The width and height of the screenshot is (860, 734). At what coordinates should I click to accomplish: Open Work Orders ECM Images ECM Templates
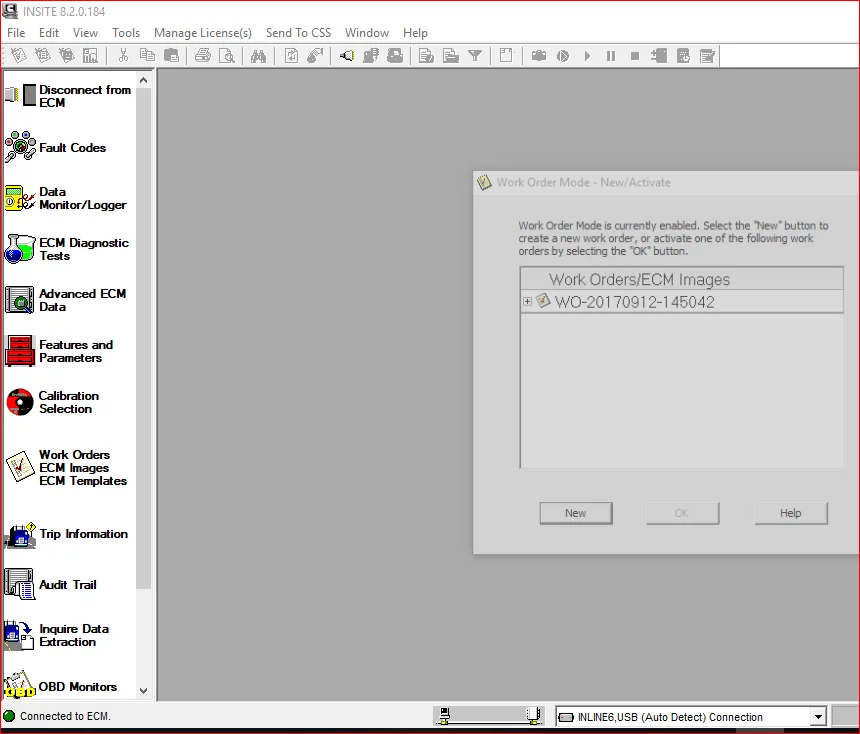[x=69, y=467]
